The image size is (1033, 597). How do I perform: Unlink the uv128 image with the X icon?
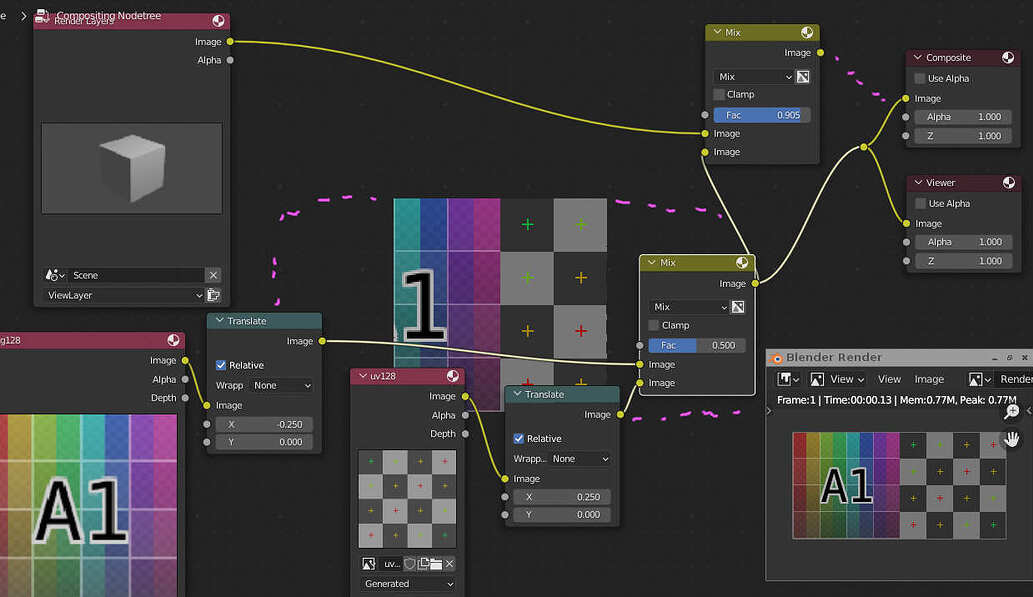pos(449,563)
